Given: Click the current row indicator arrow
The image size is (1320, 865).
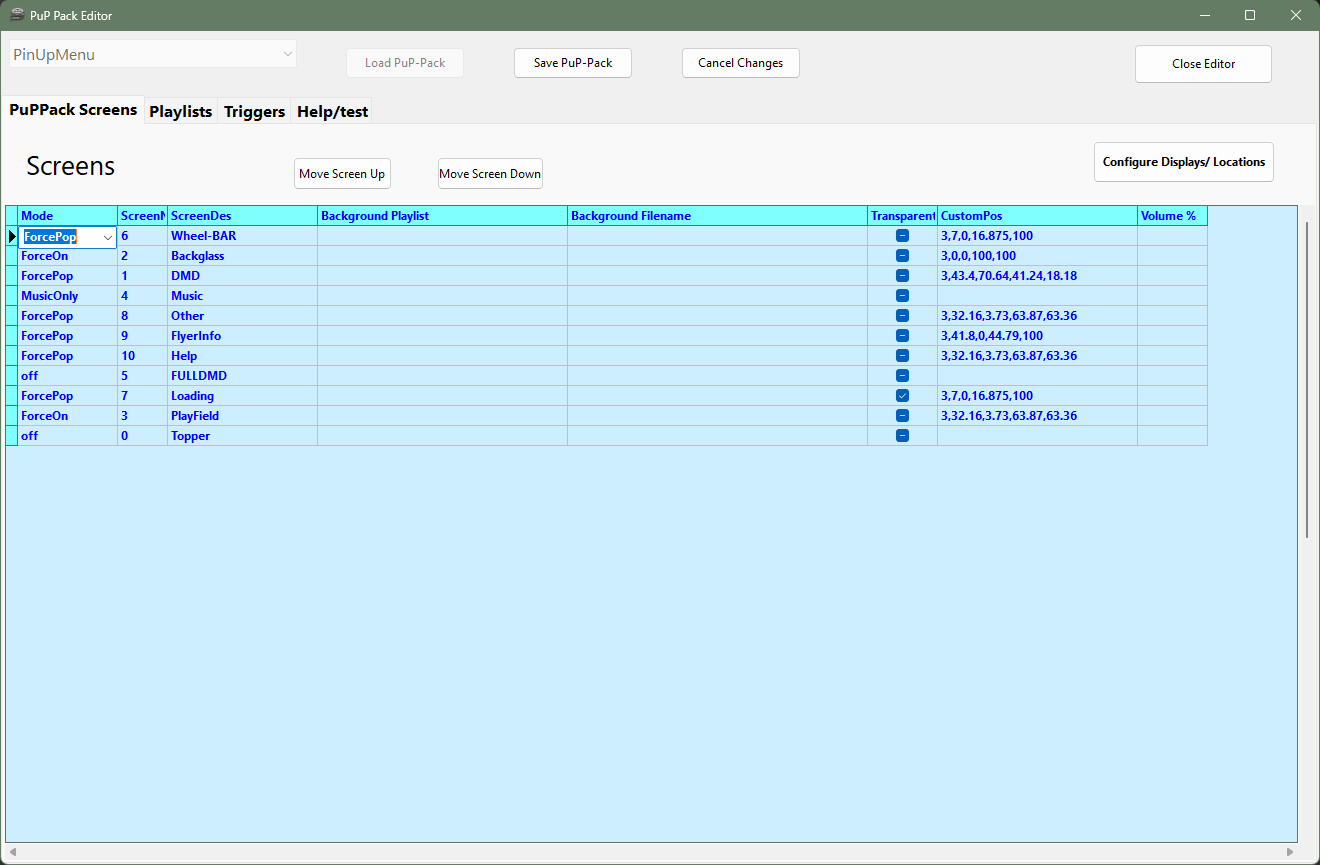Looking at the screenshot, I should tap(12, 237).
